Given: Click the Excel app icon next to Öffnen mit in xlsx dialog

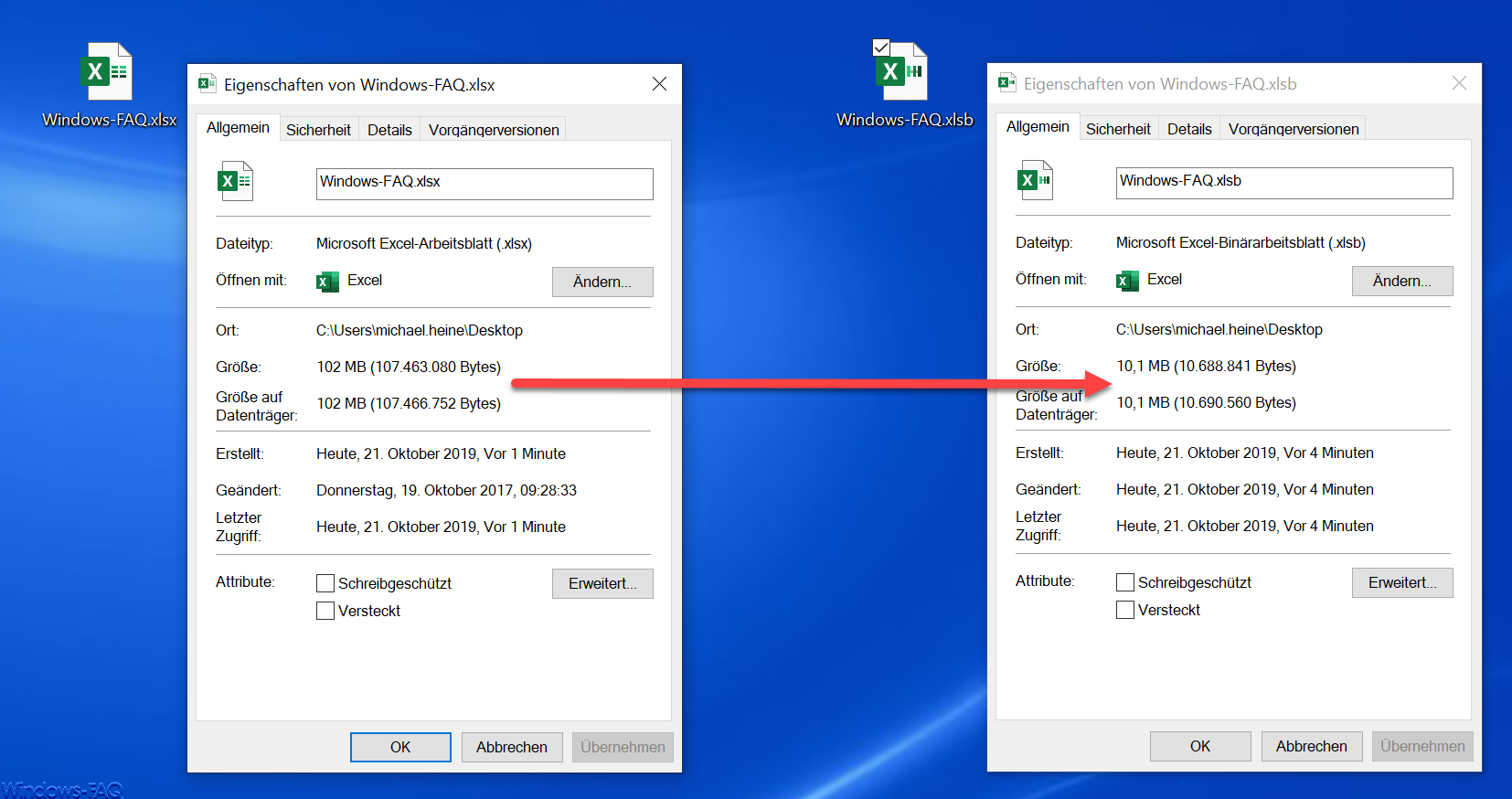Looking at the screenshot, I should [x=327, y=282].
